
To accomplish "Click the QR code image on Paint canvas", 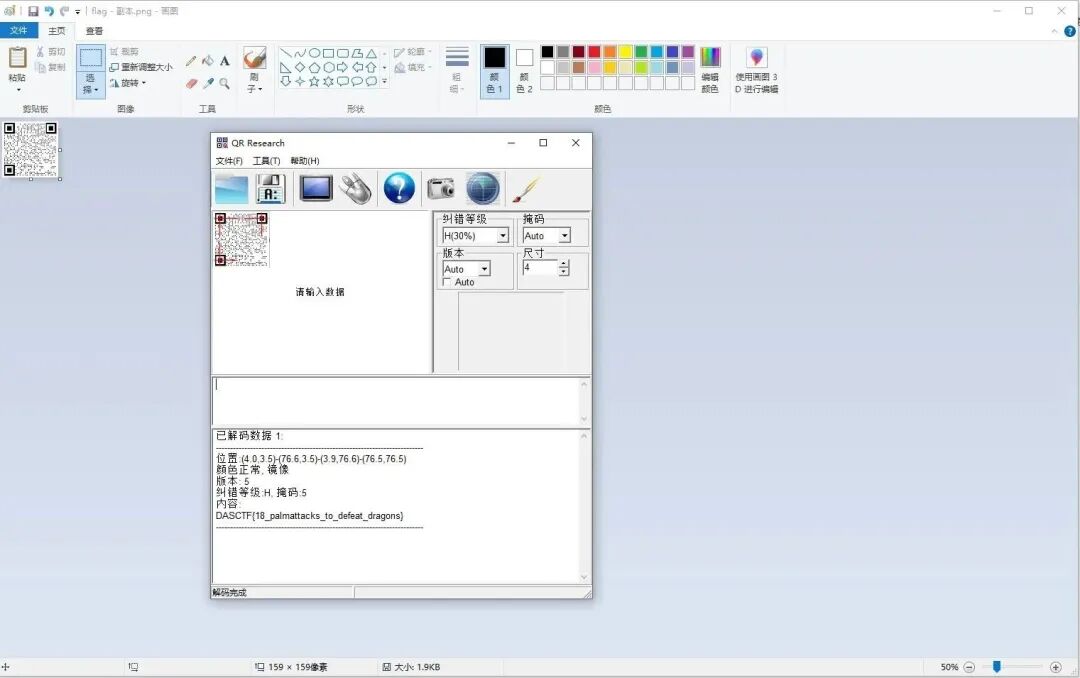I will click(x=30, y=149).
